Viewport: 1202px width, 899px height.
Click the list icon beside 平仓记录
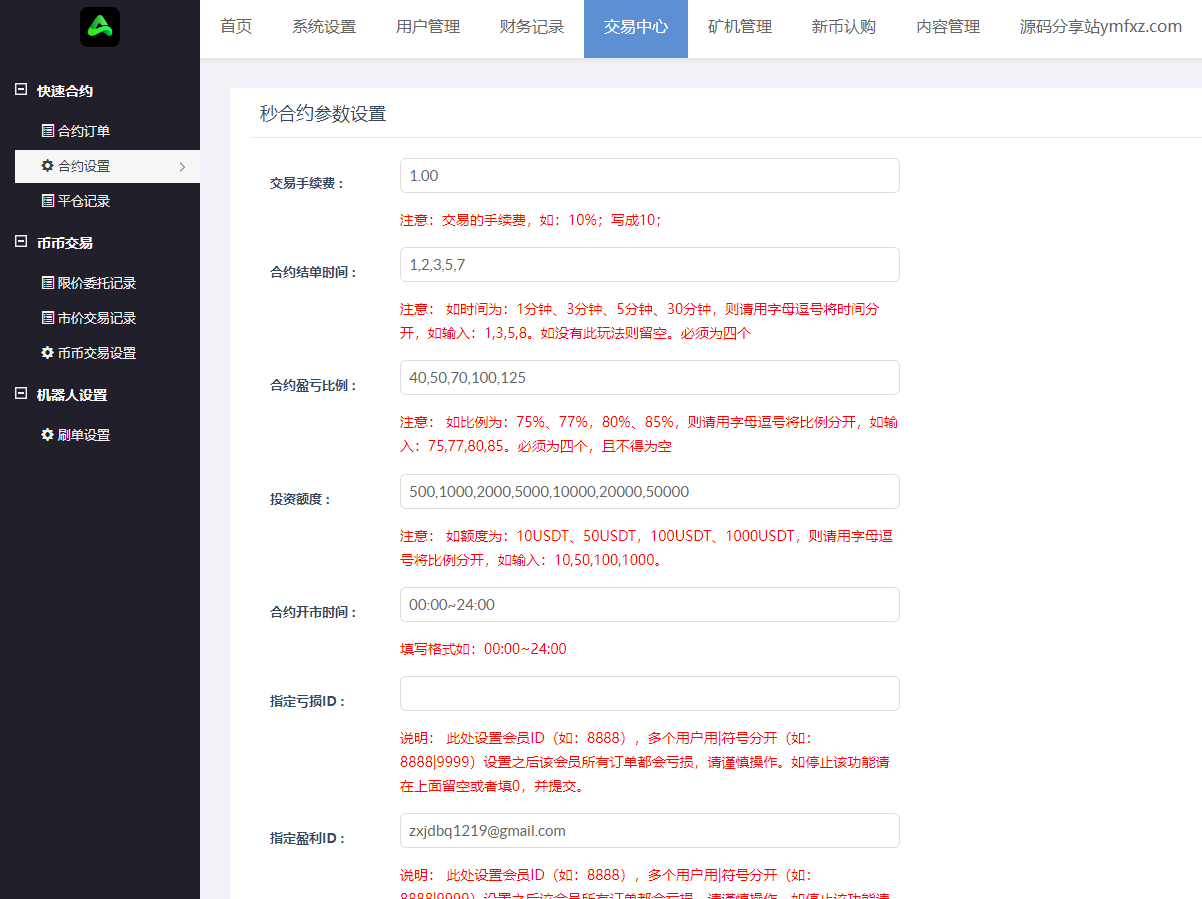point(47,201)
